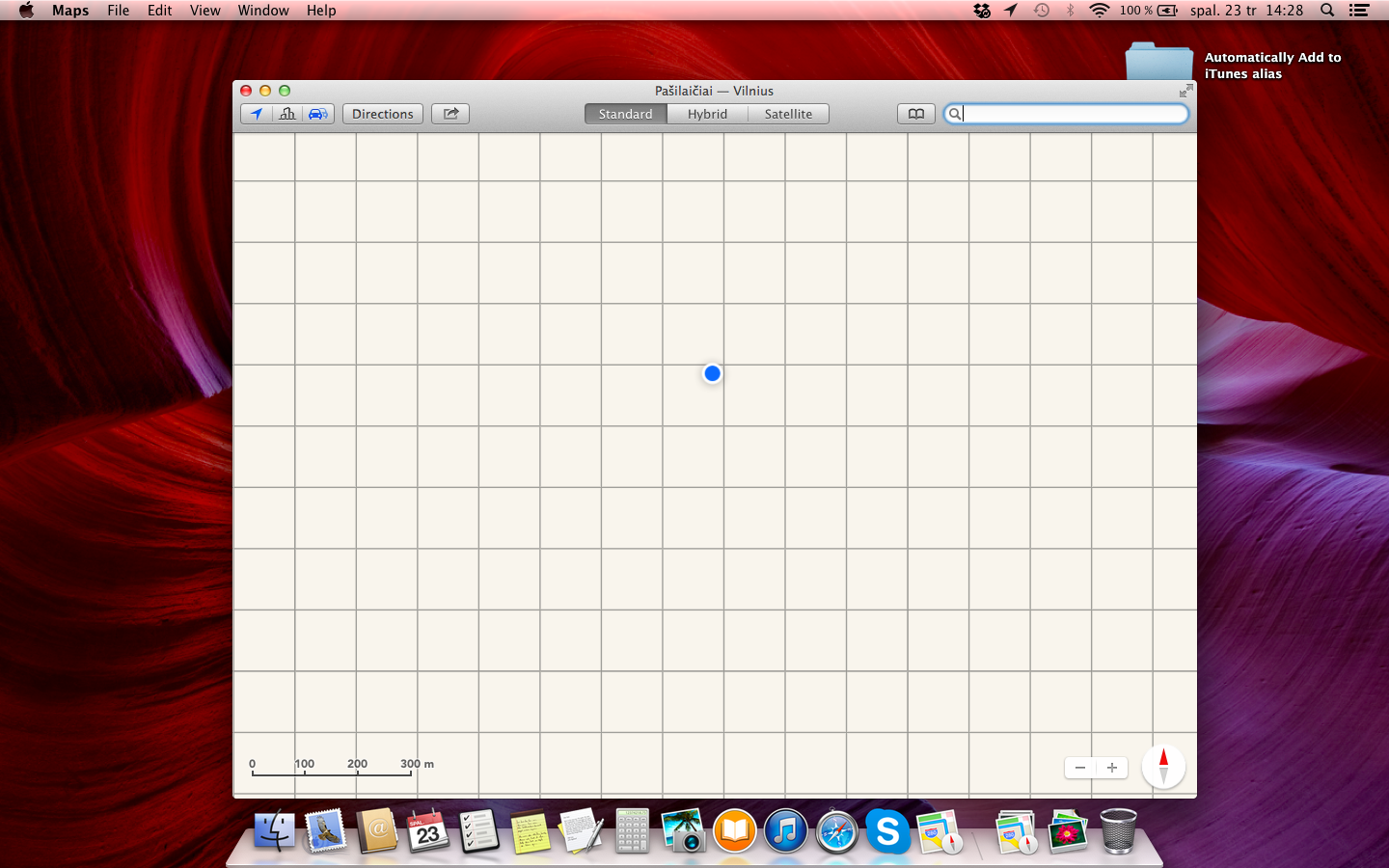Zoom out with the minus button

click(1080, 768)
